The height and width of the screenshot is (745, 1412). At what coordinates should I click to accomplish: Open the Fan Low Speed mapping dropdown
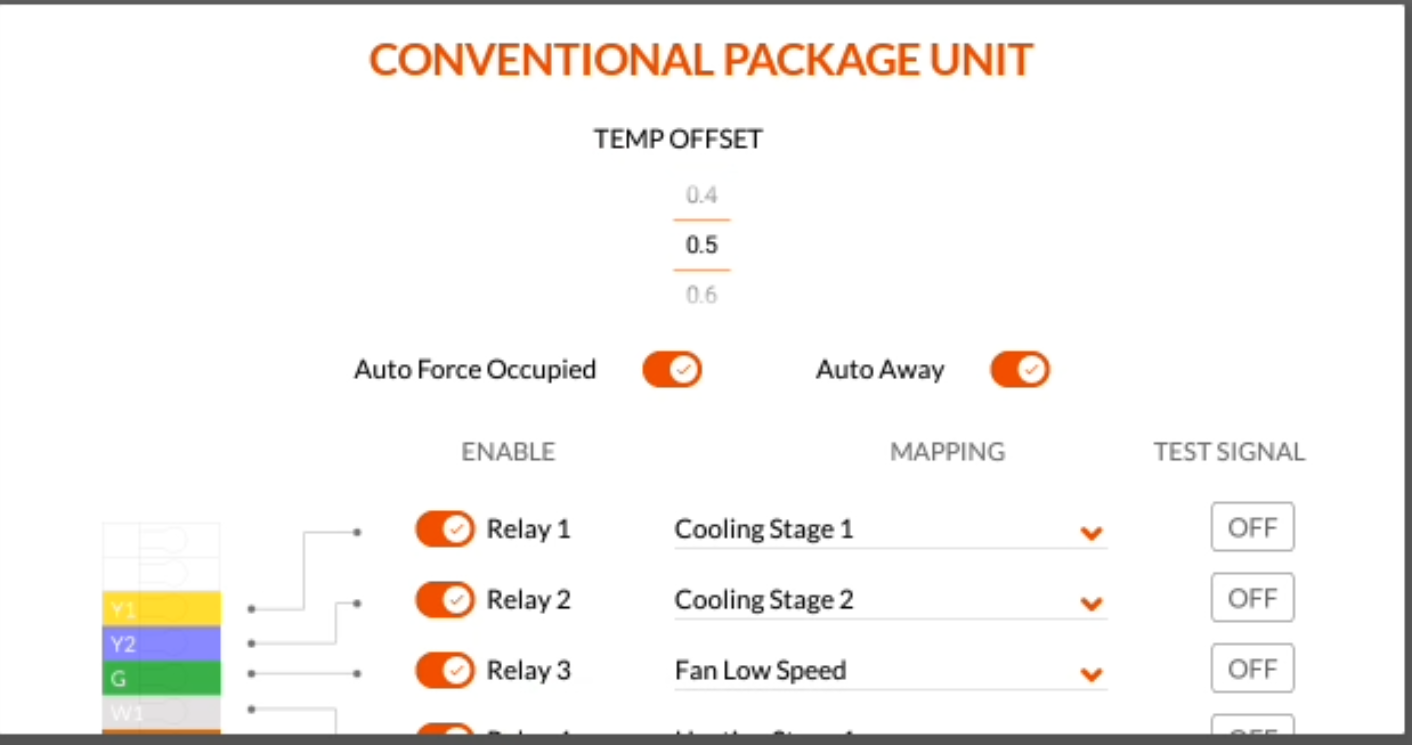[x=1092, y=674]
